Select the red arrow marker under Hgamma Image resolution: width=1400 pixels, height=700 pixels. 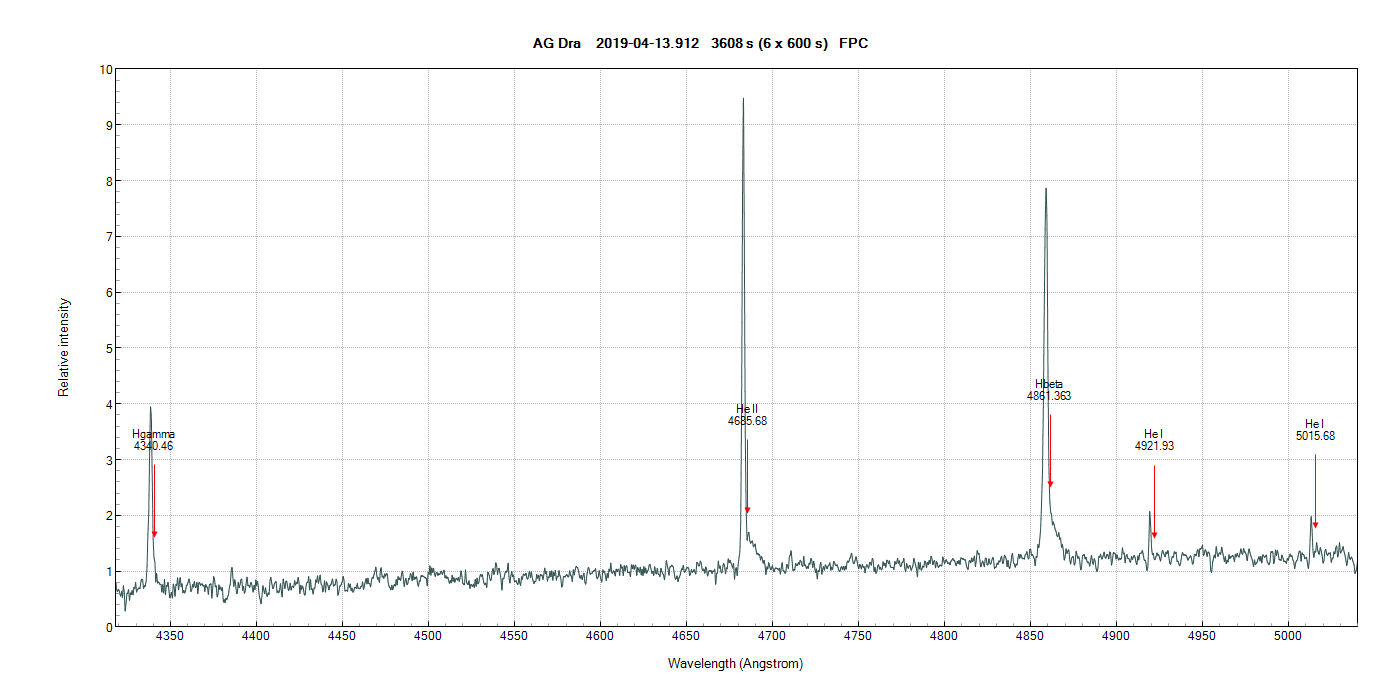(154, 501)
